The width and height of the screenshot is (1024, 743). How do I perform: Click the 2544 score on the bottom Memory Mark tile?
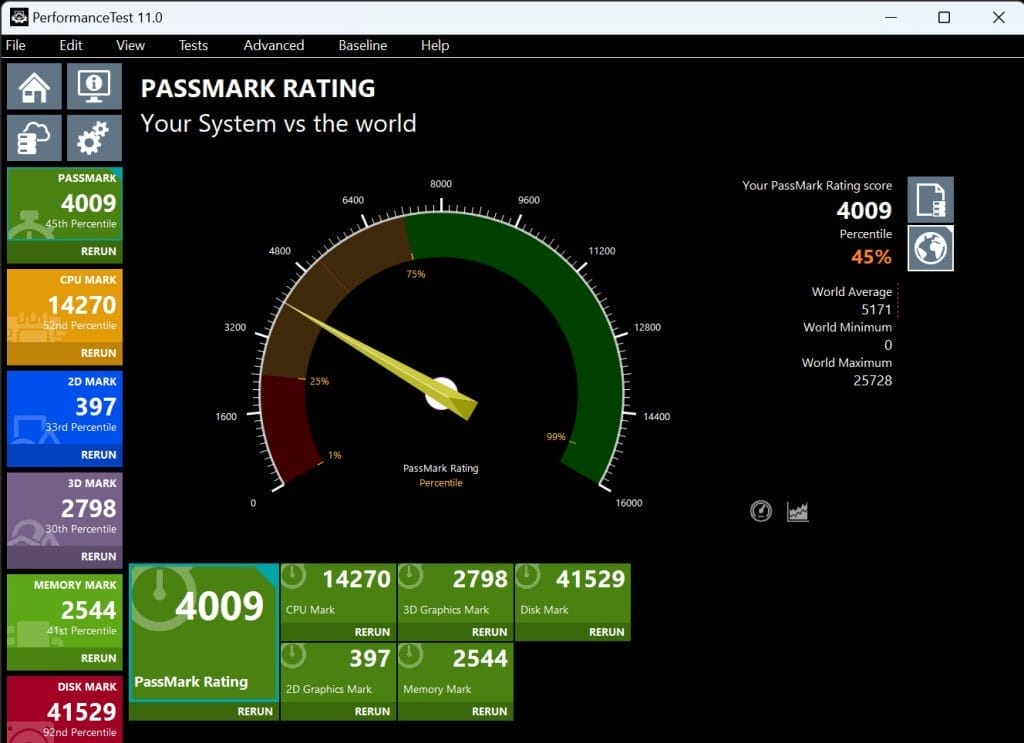pos(480,659)
